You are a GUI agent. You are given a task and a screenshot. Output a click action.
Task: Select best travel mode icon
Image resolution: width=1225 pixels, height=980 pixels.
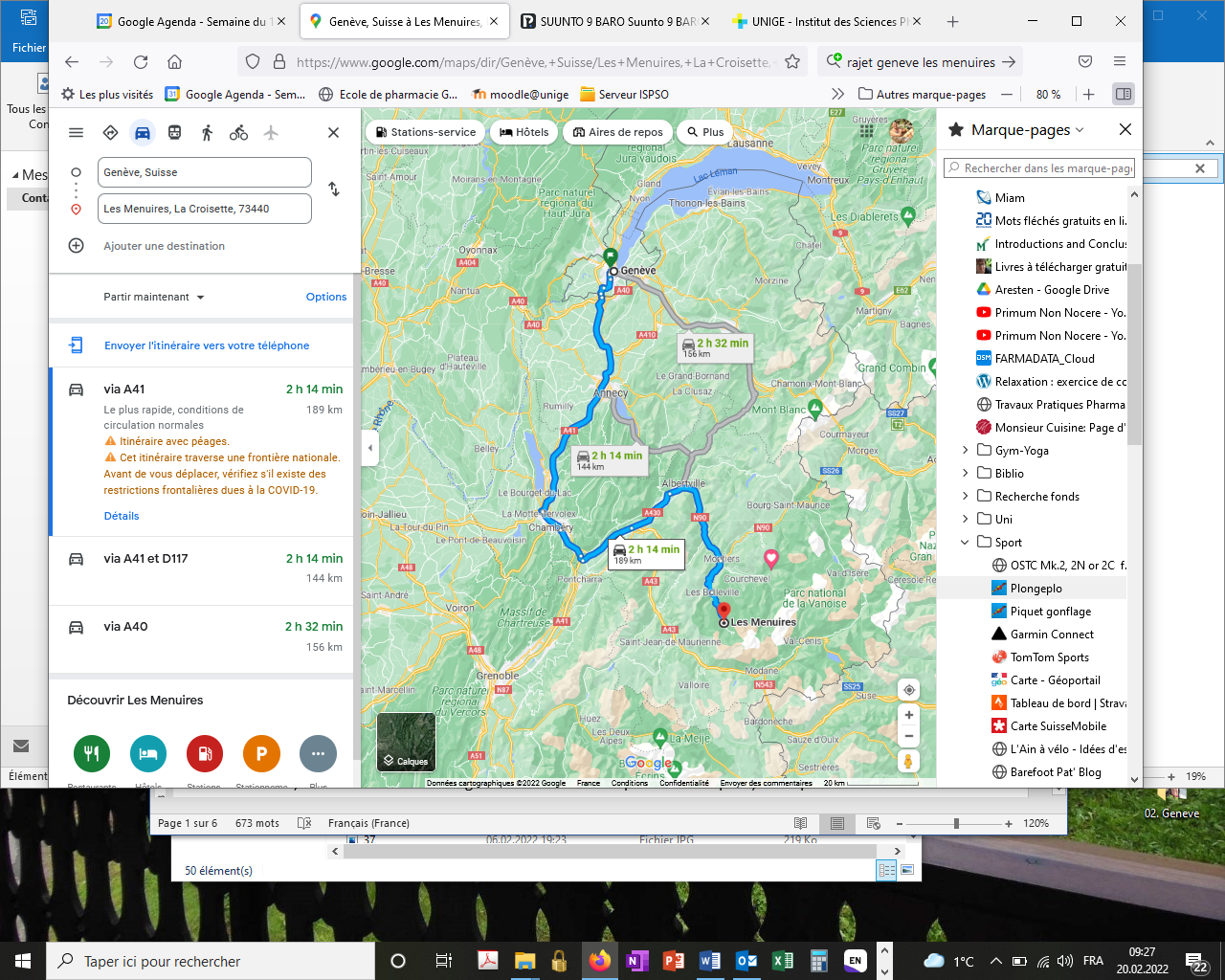(x=110, y=133)
